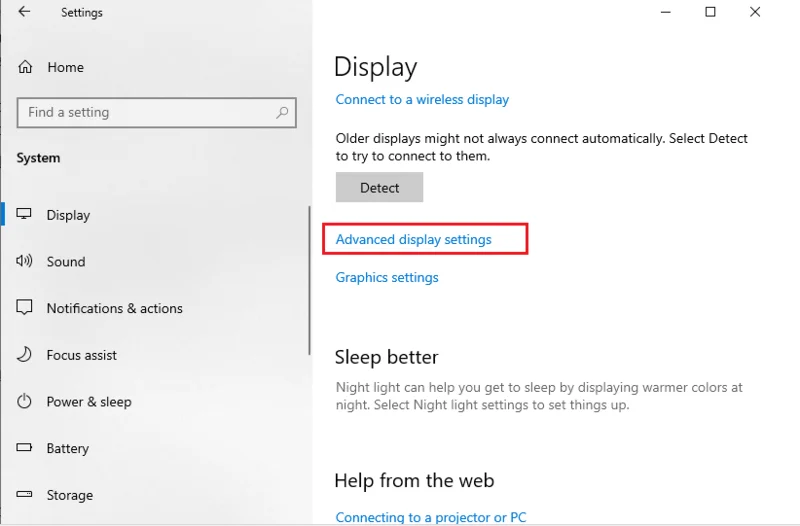Viewport: 800px width, 526px height.
Task: Click the Display monitor icon
Action: [24, 214]
